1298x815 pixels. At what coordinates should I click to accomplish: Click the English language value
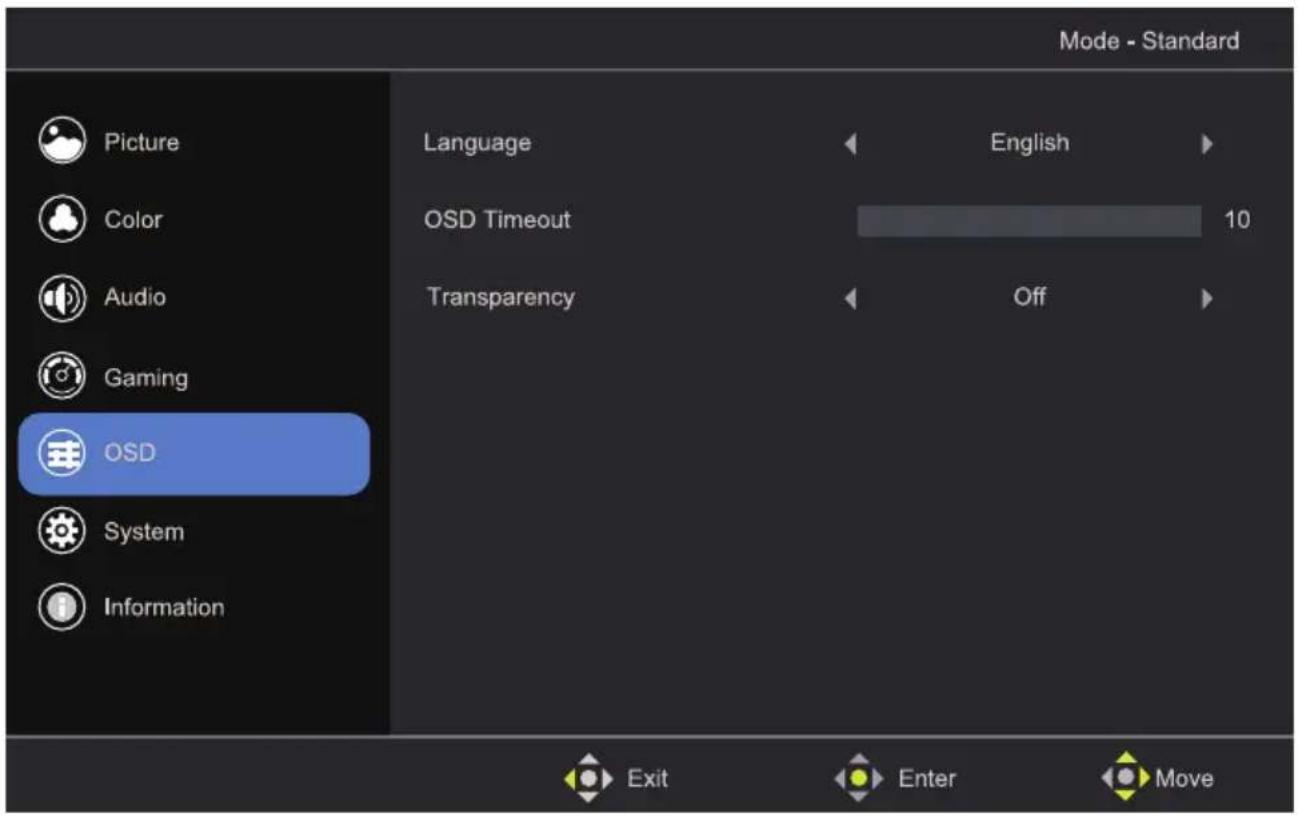click(1030, 143)
